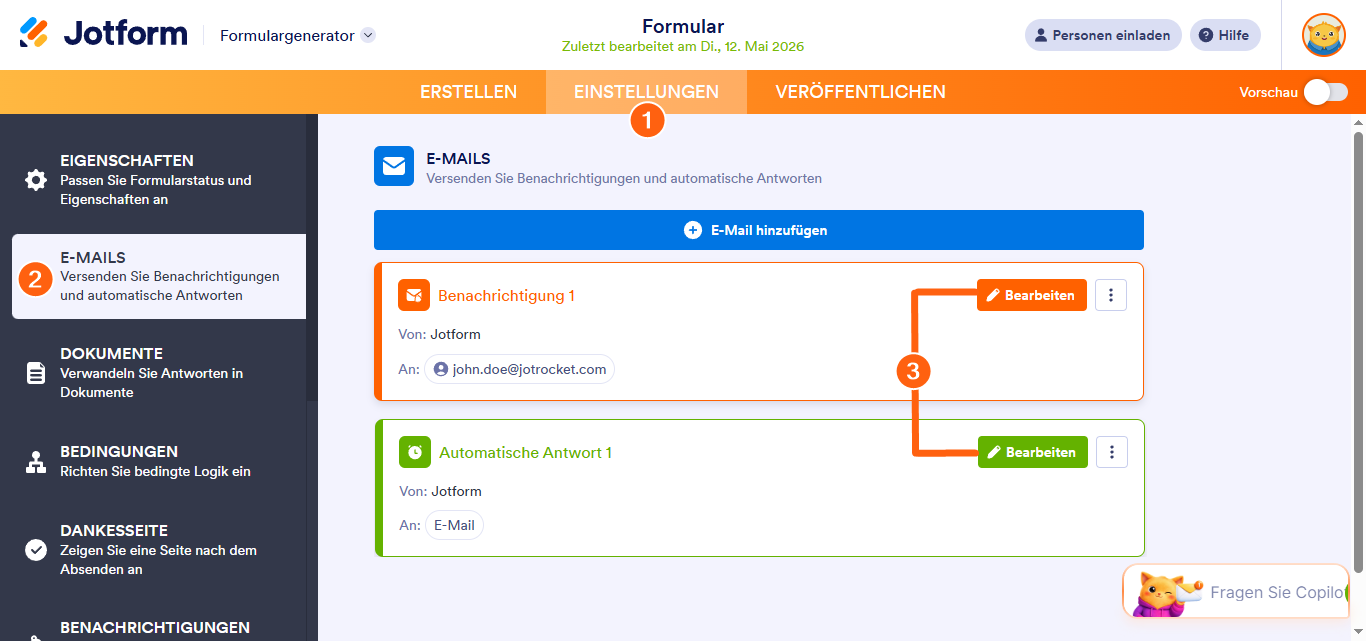
Task: Switch to the ERSTELLEN tab
Action: click(468, 92)
